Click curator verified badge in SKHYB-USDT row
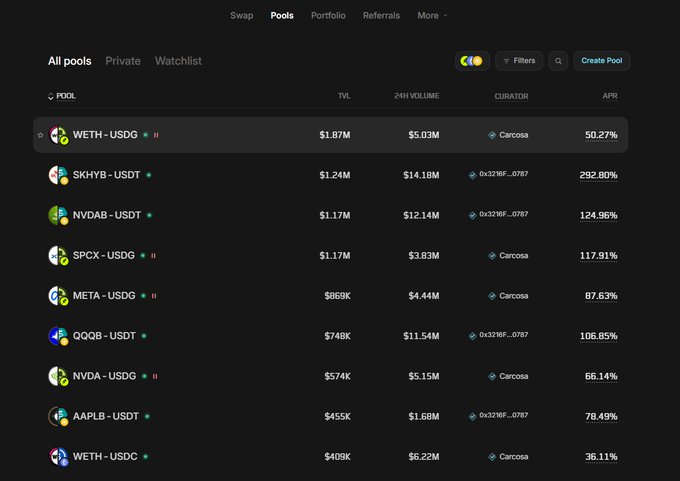 (x=472, y=175)
